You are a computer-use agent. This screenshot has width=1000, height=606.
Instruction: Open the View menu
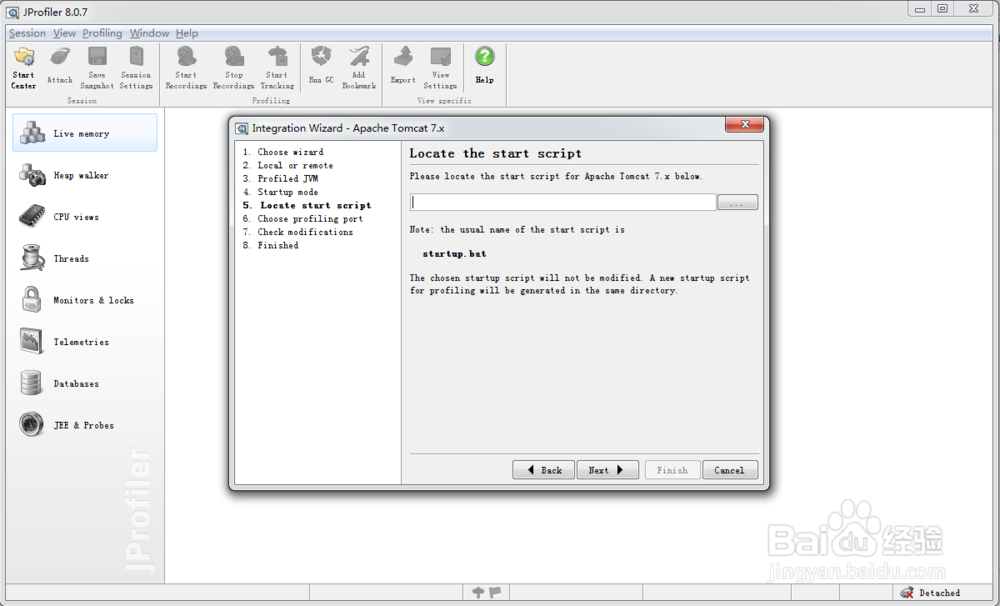(64, 33)
